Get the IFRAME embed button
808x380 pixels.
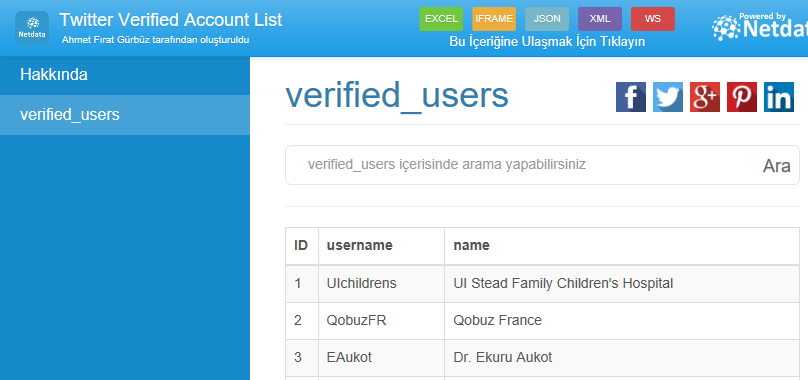coord(494,19)
